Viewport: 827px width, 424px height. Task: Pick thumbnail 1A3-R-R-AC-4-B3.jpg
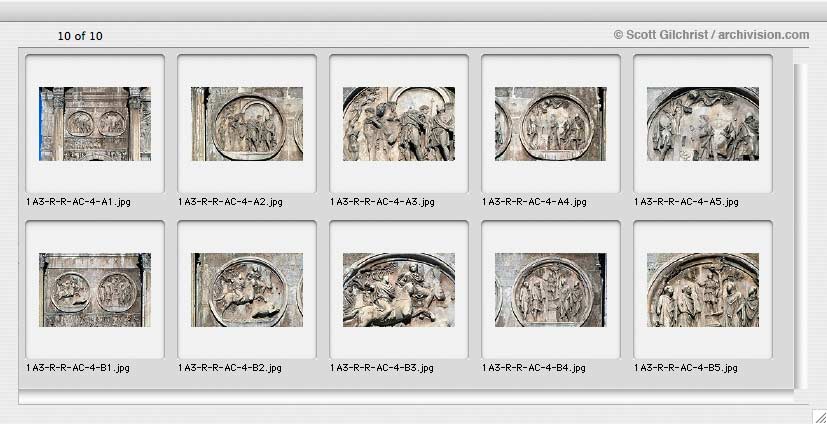[399, 290]
